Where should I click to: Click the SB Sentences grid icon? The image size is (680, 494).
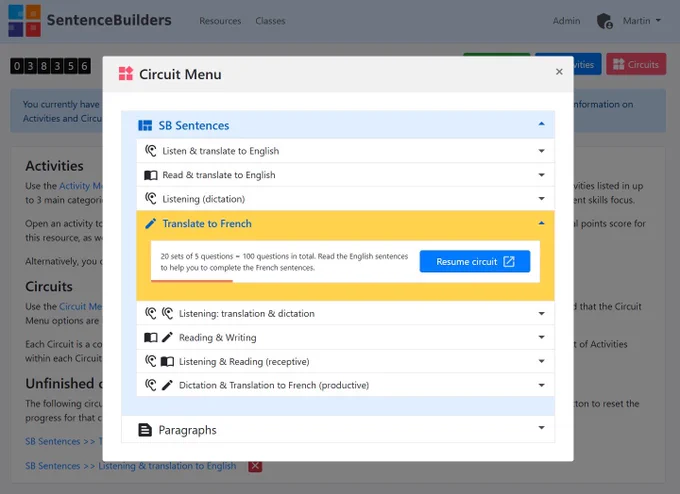pyautogui.click(x=145, y=126)
